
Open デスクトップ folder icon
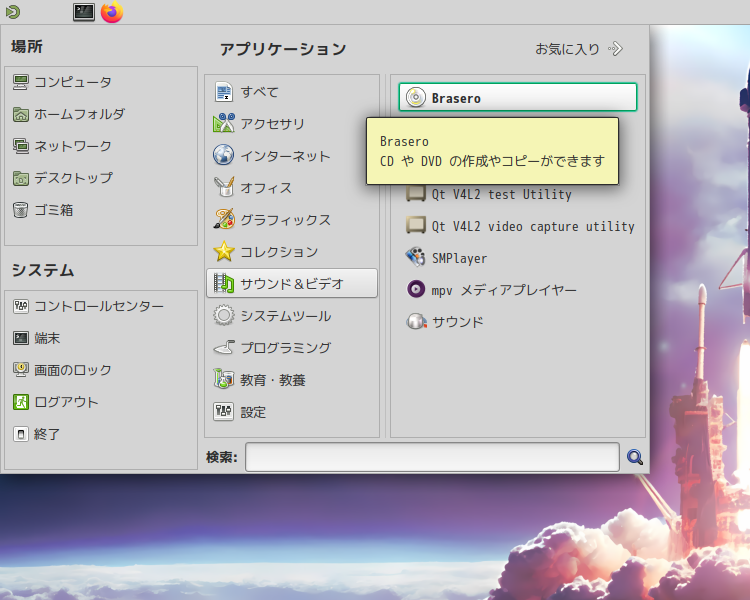pyautogui.click(x=21, y=178)
